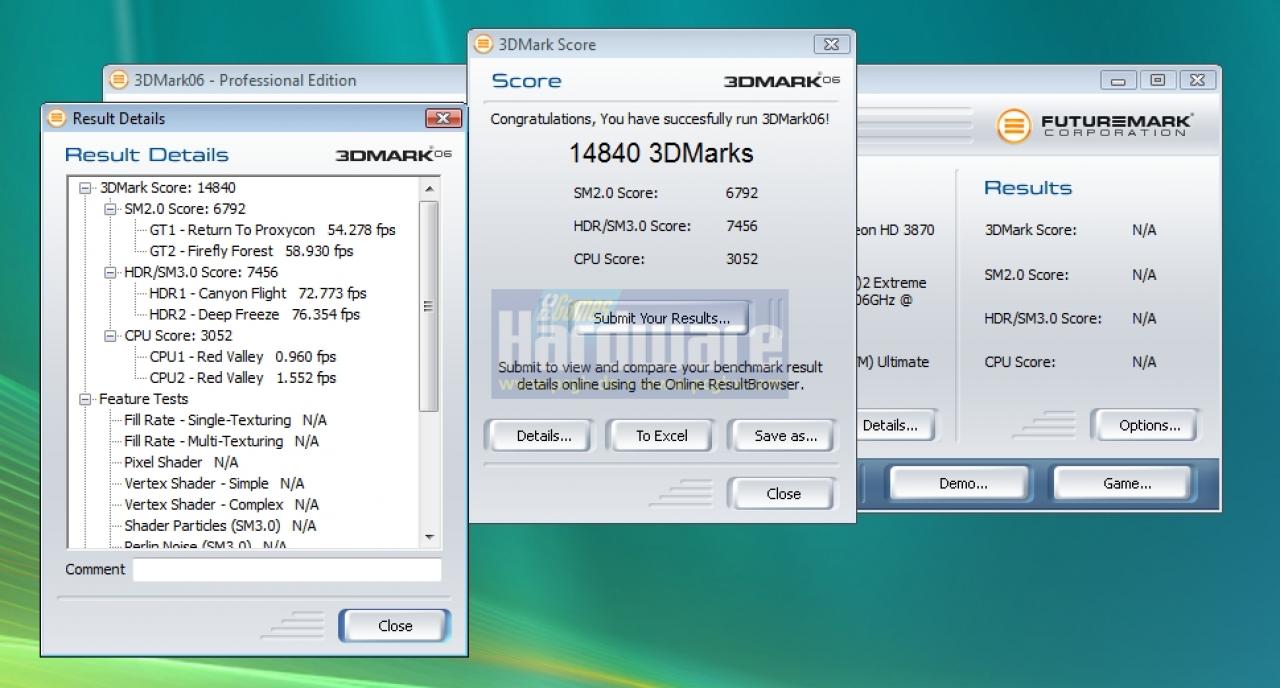Select HDR1 - Canyon Flight row
Viewport: 1280px width, 688px height.
(257, 293)
